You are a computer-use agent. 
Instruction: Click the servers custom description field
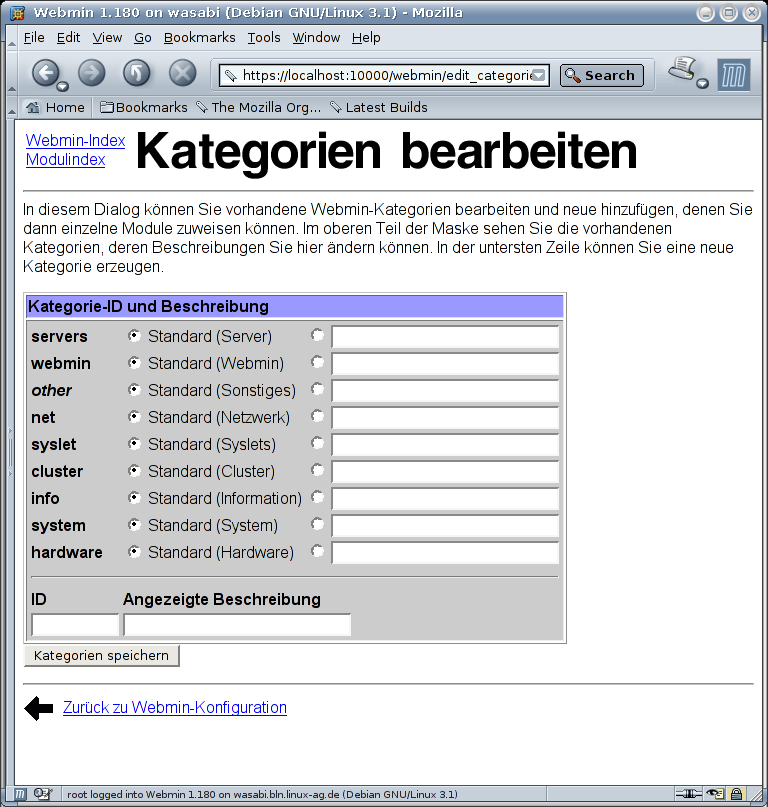tap(445, 337)
